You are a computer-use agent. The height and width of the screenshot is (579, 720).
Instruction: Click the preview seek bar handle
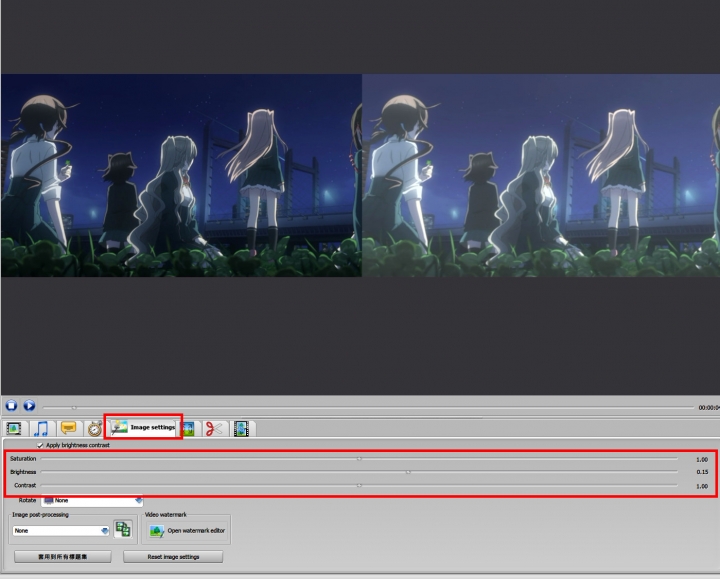point(74,407)
